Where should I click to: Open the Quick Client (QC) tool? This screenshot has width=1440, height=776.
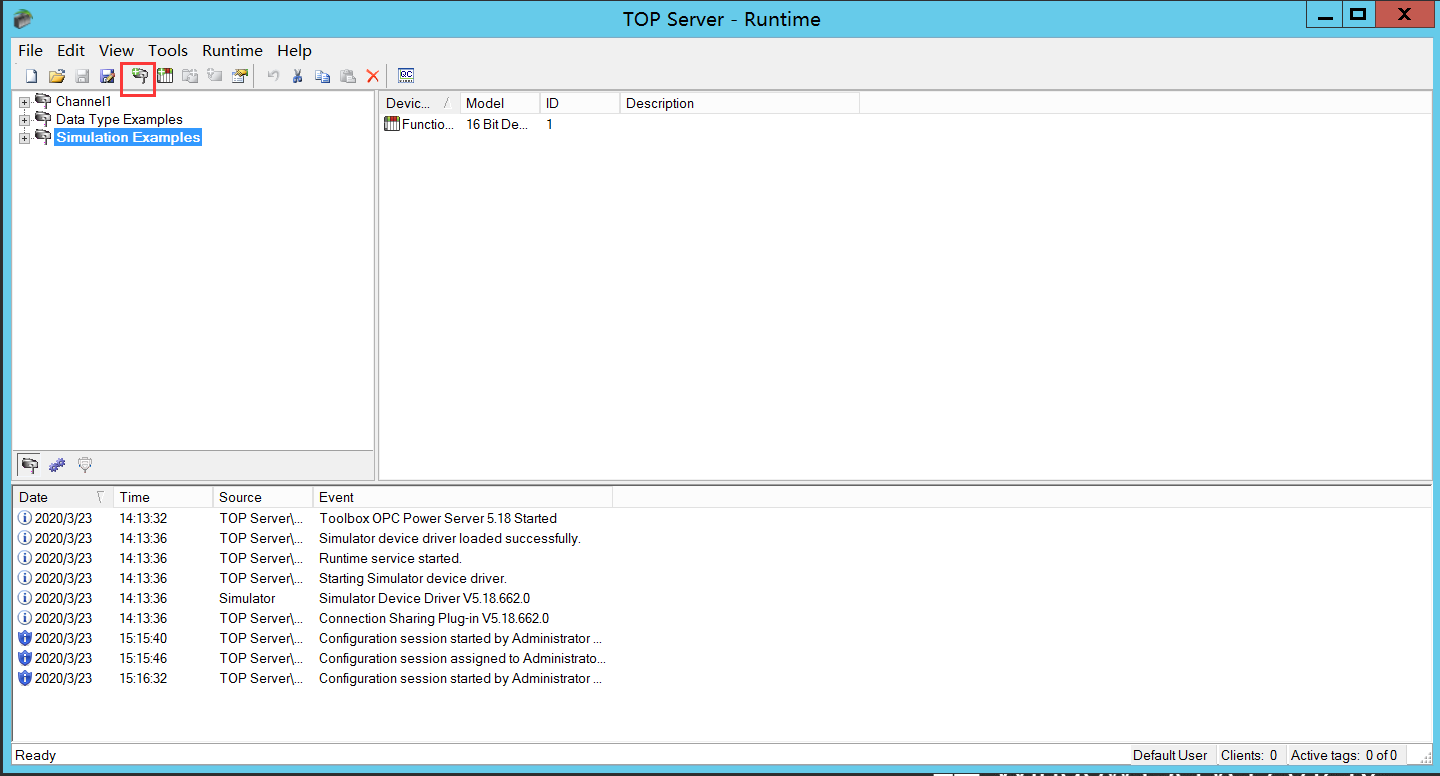[x=406, y=76]
